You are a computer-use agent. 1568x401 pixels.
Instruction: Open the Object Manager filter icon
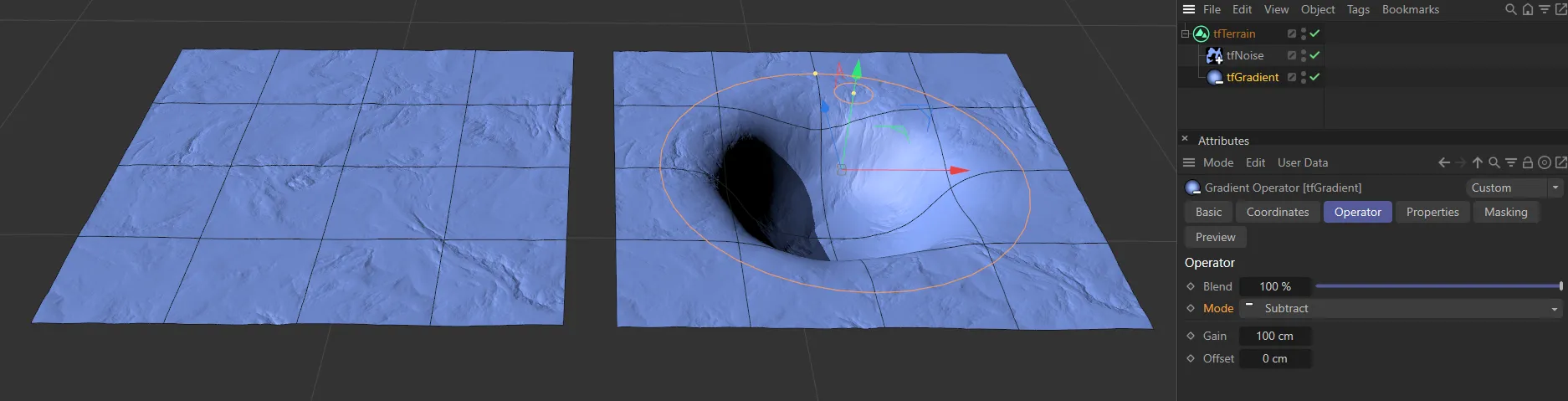click(x=1545, y=9)
